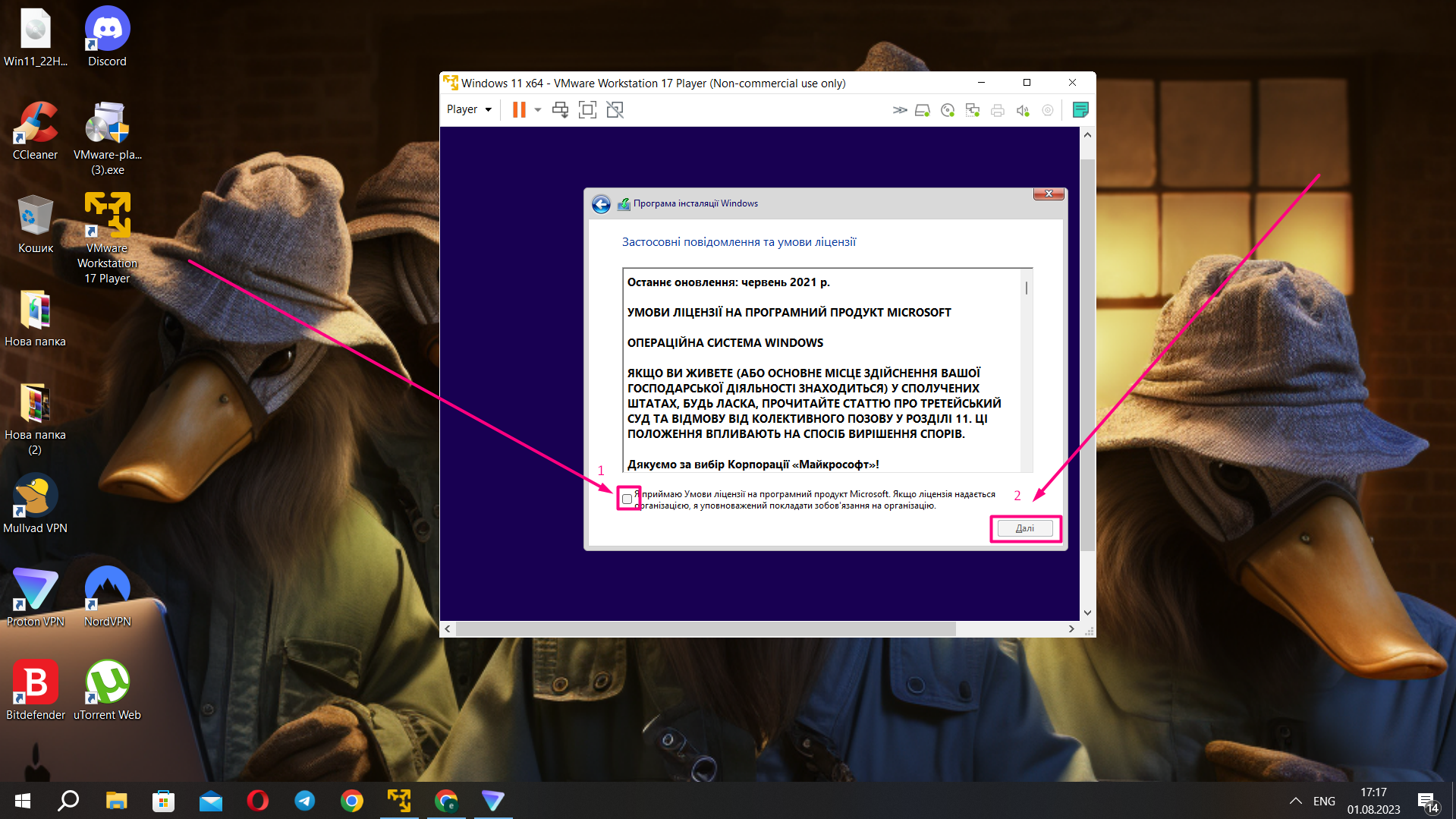Toggle Unity mode icon in VMware toolbar
1456x819 pixels.
615,110
